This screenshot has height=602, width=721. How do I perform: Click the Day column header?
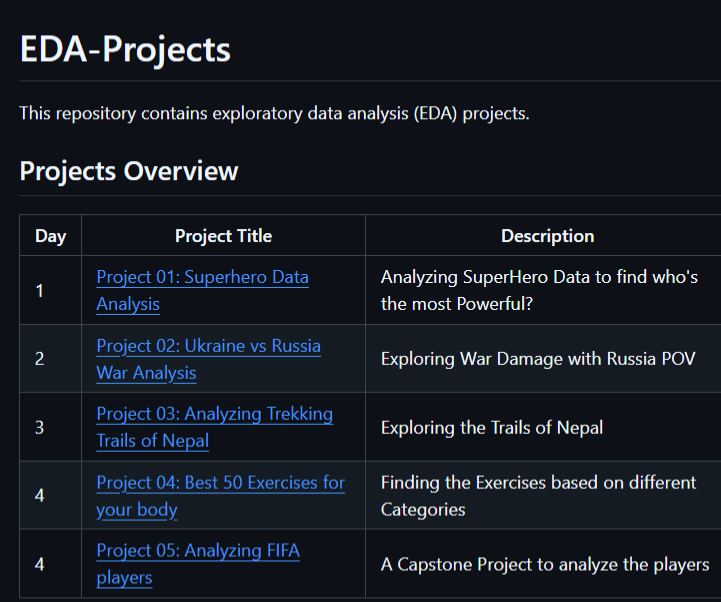(x=50, y=236)
